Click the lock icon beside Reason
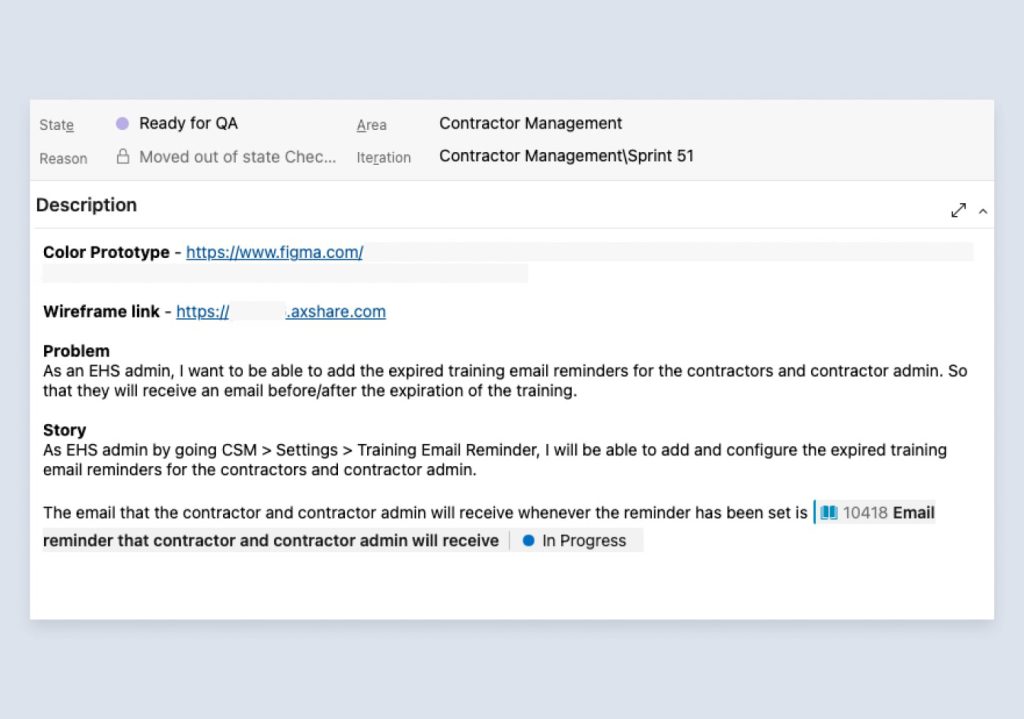Screen dimensions: 1024x719 123,156
